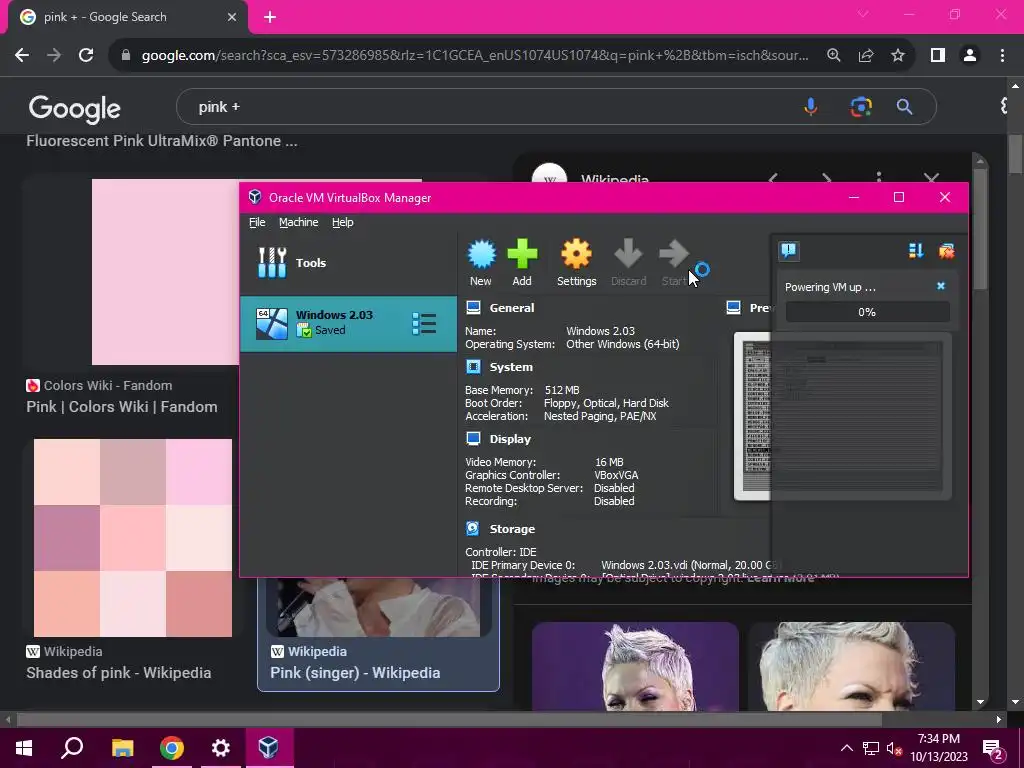Image resolution: width=1024 pixels, height=768 pixels.
Task: Open the solid pink Colors Wiki image
Action: pyautogui.click(x=165, y=272)
